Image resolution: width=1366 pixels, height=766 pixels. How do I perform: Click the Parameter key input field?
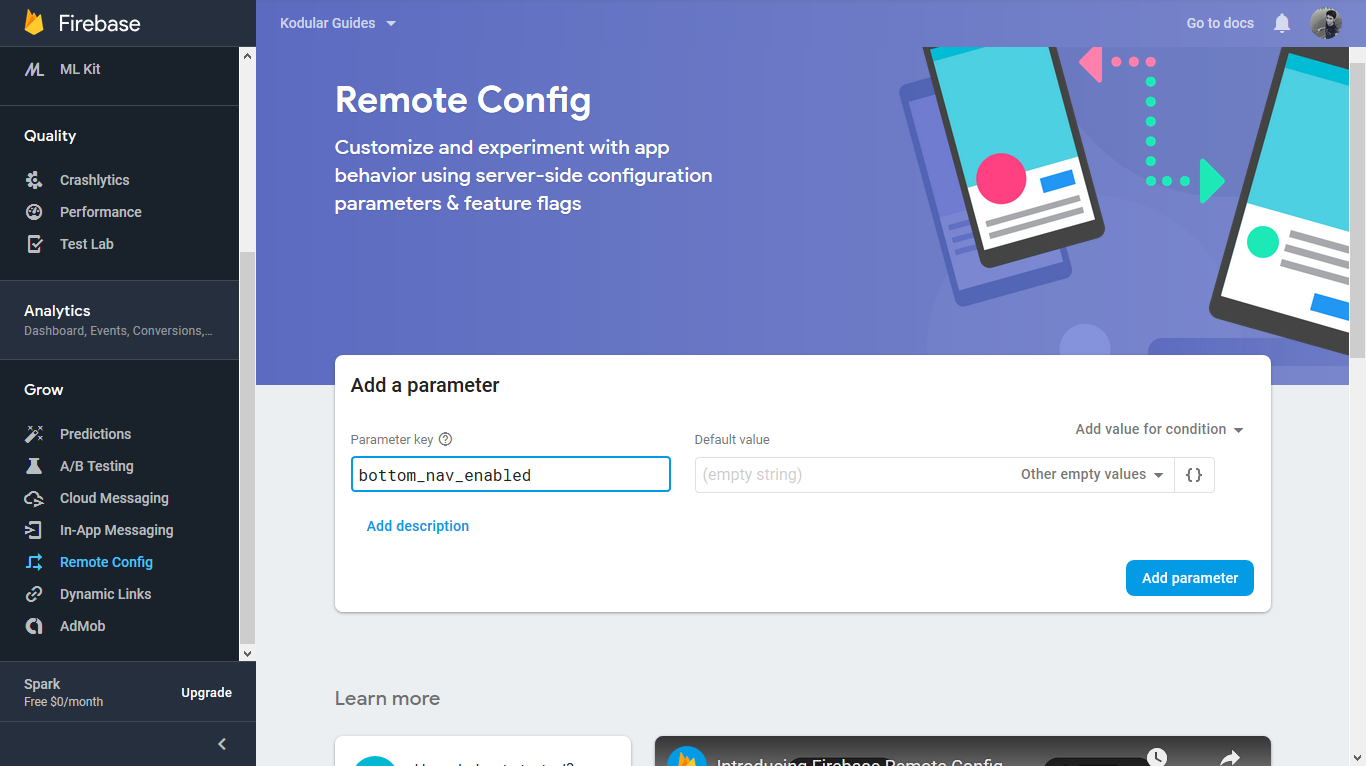[511, 475]
